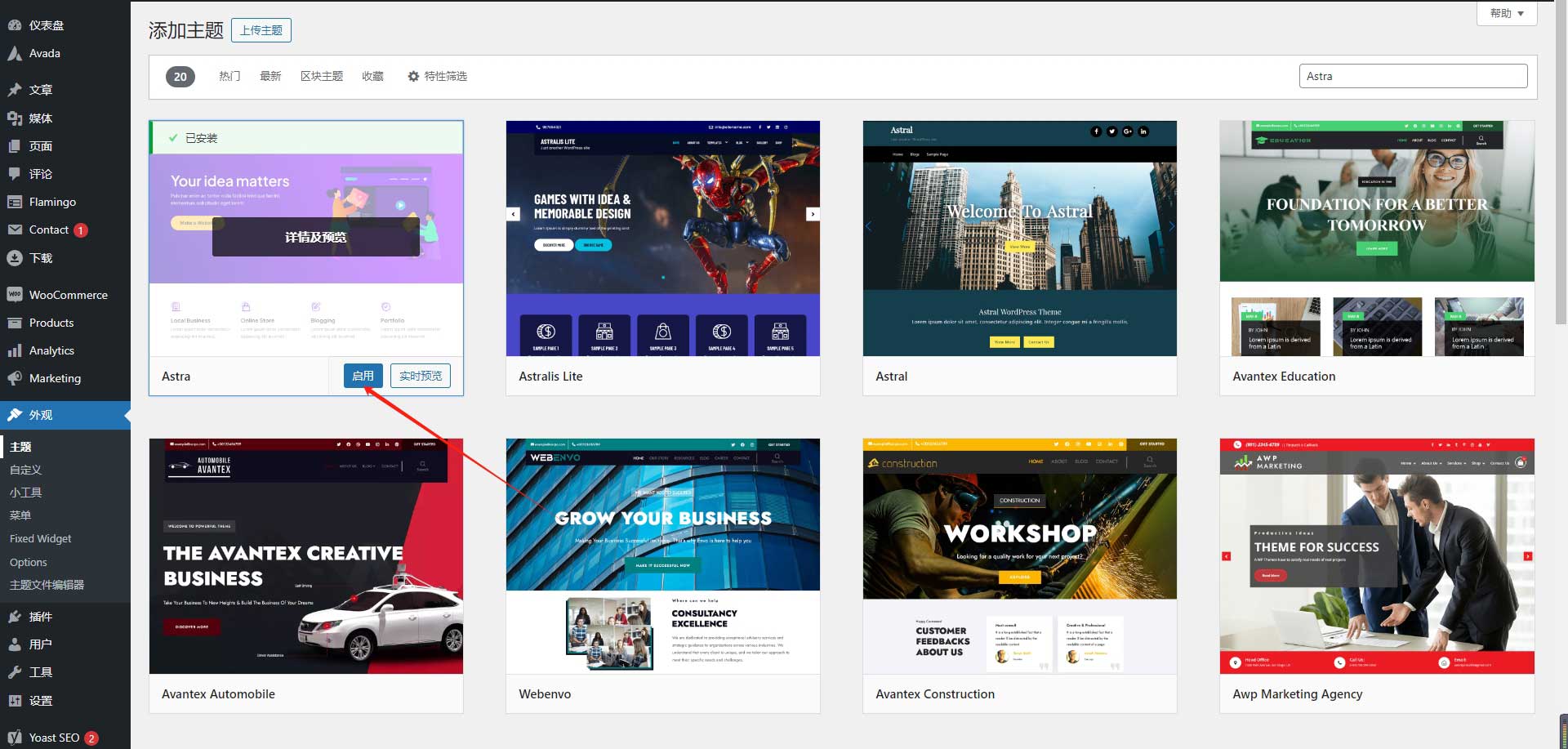
Task: Click the Yoast SEO logo icon
Action: tap(15, 738)
